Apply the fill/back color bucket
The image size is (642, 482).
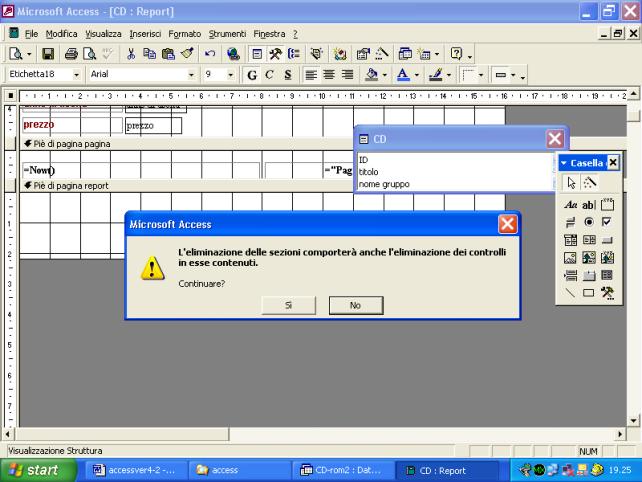coord(372,75)
